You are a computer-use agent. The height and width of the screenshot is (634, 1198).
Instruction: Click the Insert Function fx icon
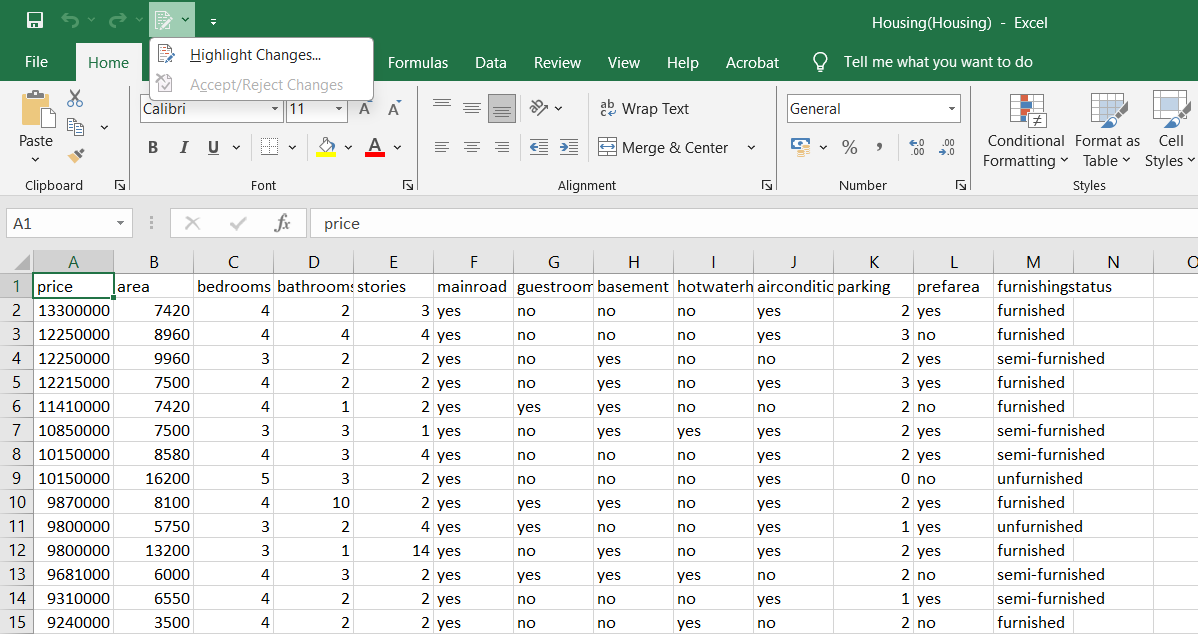(x=282, y=223)
